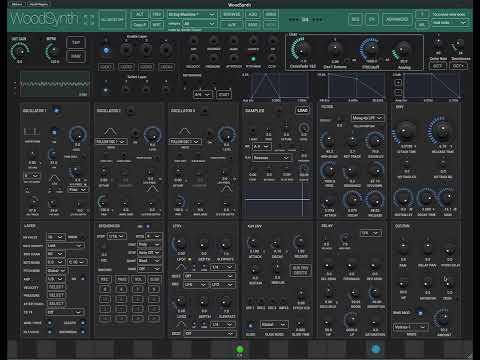
Task: Click the oscilloscope waveform display
Action: click(55, 84)
